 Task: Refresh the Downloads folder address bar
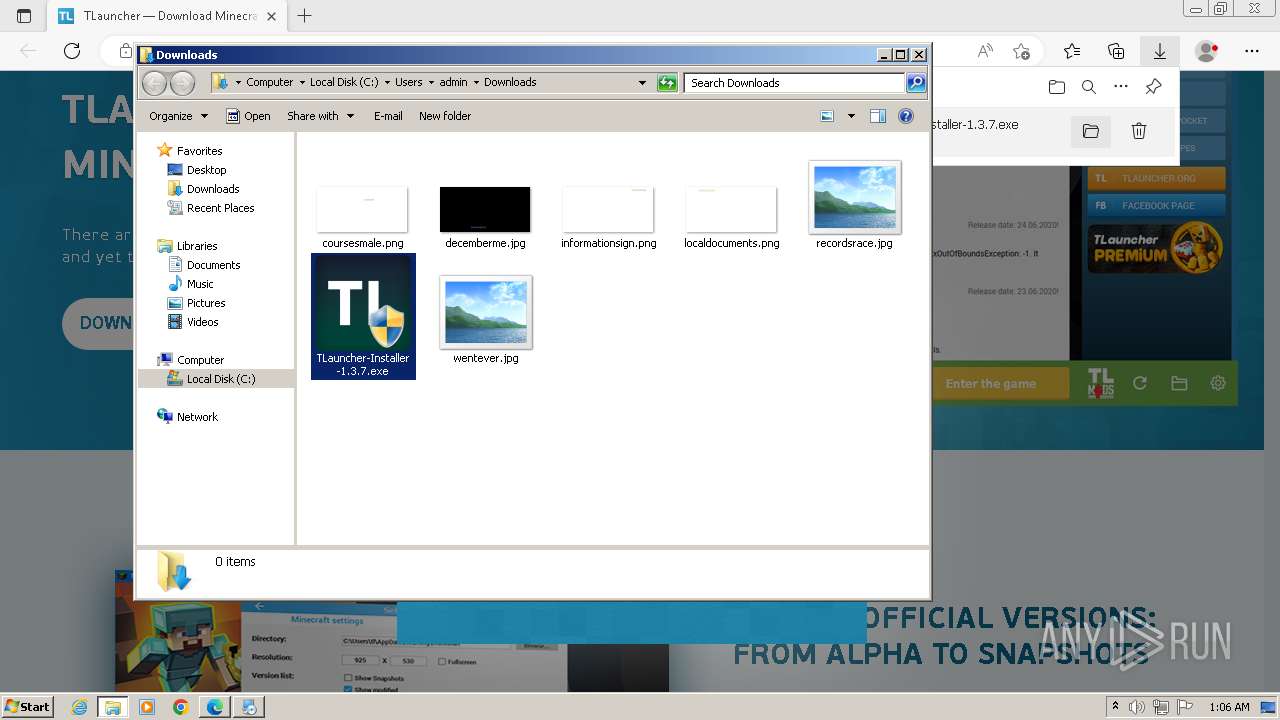667,83
